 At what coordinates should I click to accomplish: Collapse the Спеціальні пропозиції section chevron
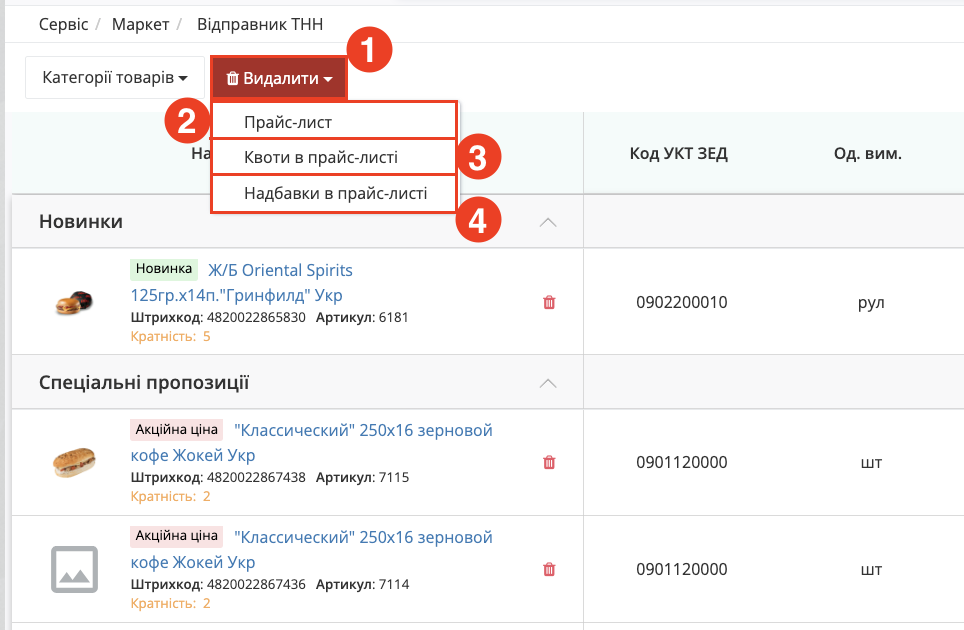548,384
